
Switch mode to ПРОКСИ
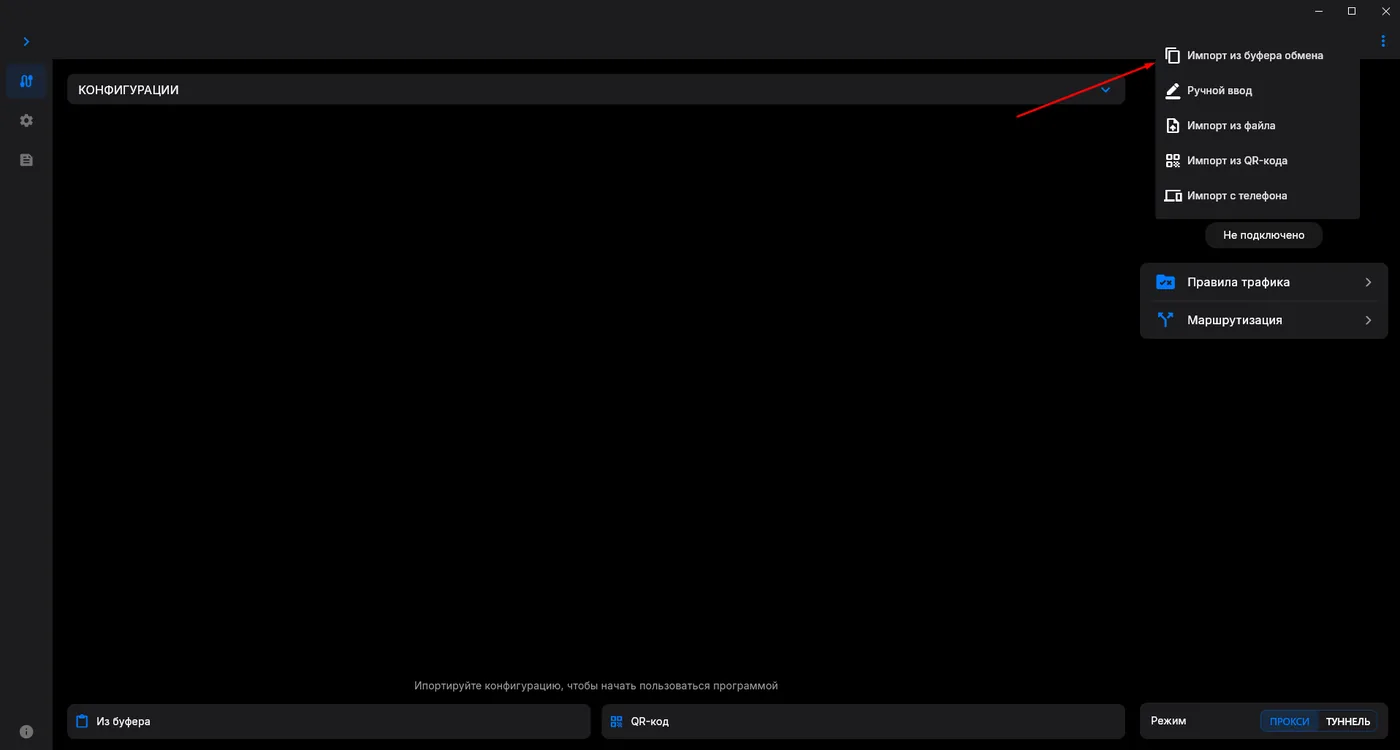1290,721
